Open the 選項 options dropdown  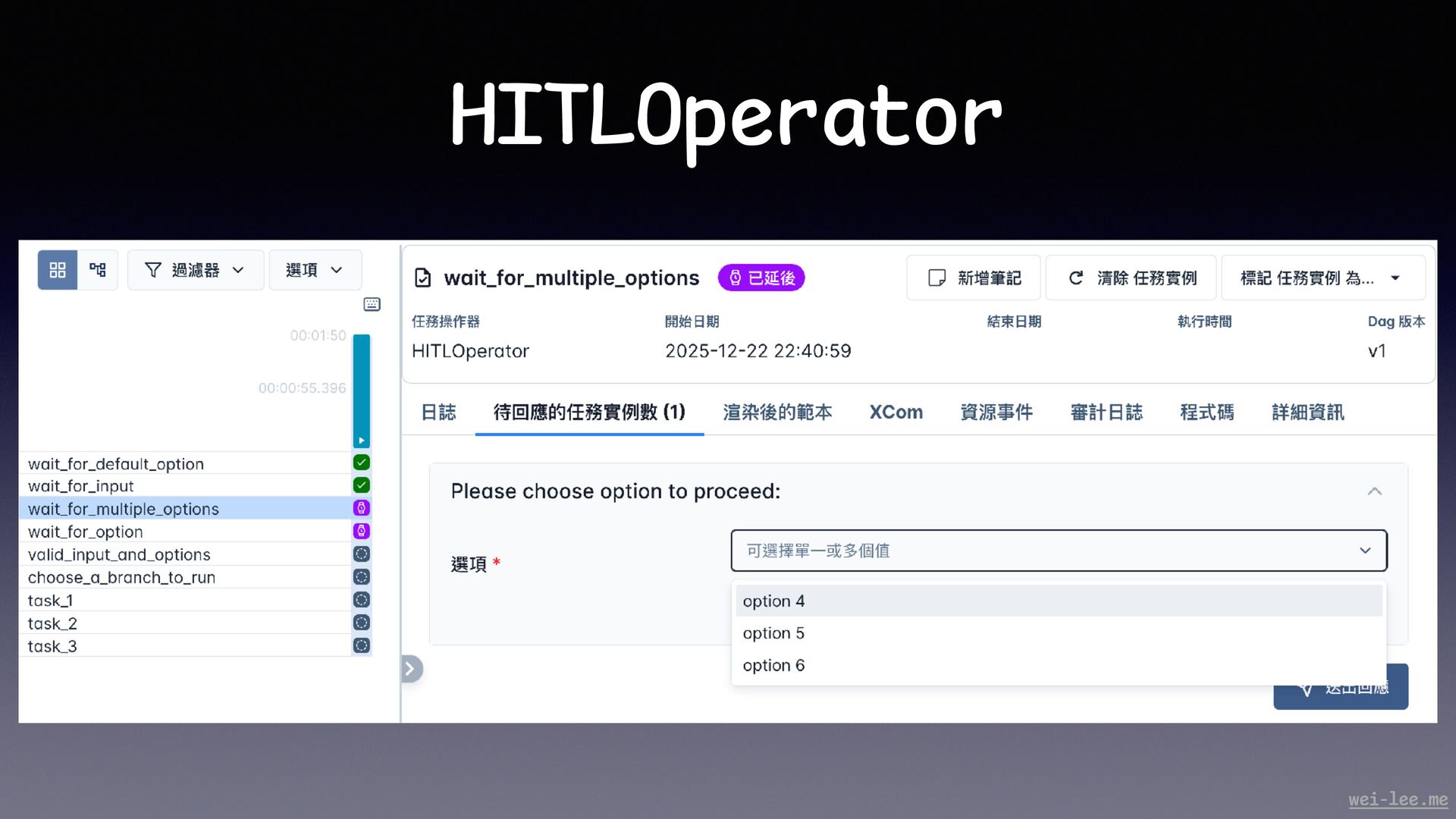click(315, 270)
